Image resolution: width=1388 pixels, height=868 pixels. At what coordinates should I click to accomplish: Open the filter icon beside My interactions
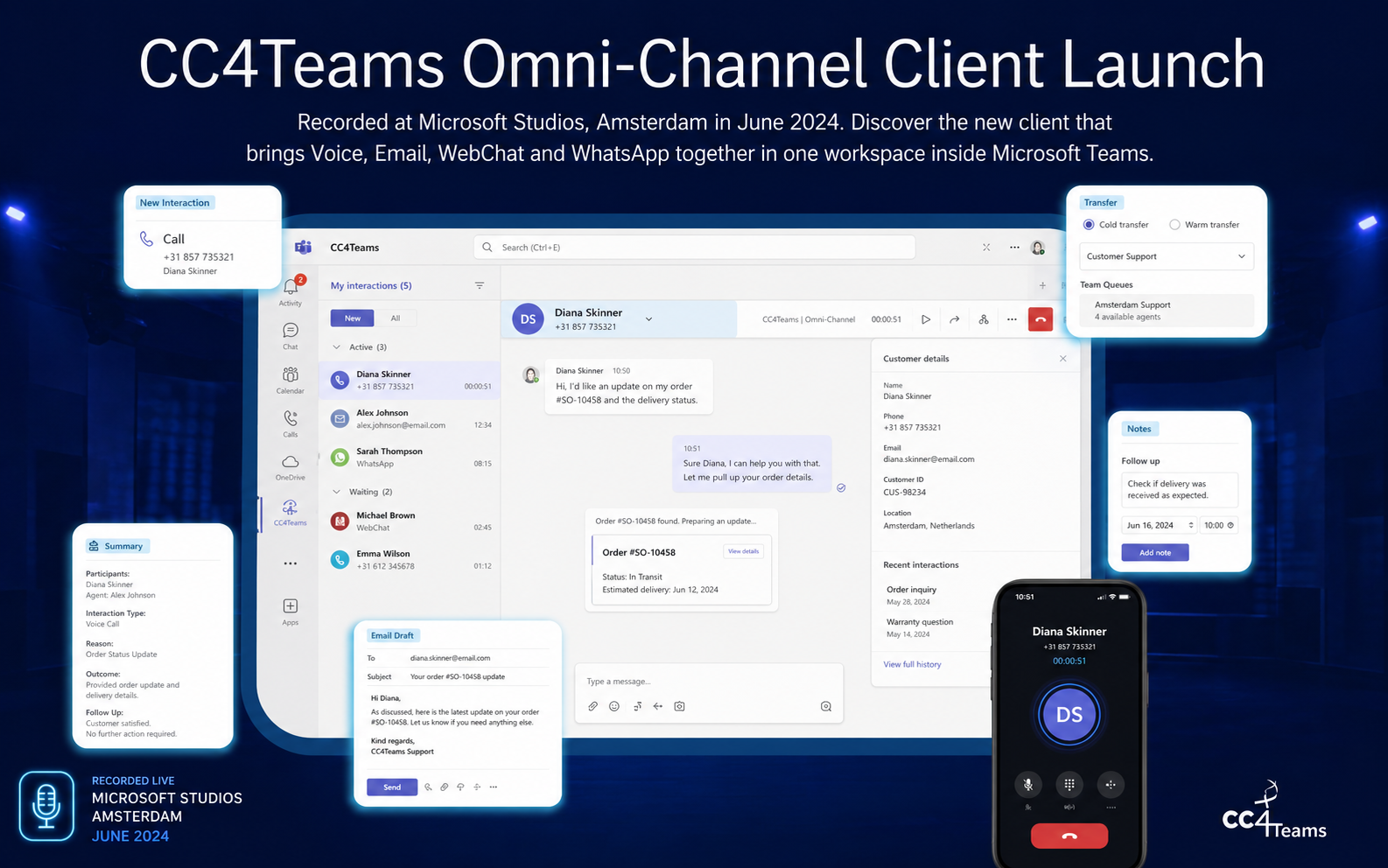(480, 285)
